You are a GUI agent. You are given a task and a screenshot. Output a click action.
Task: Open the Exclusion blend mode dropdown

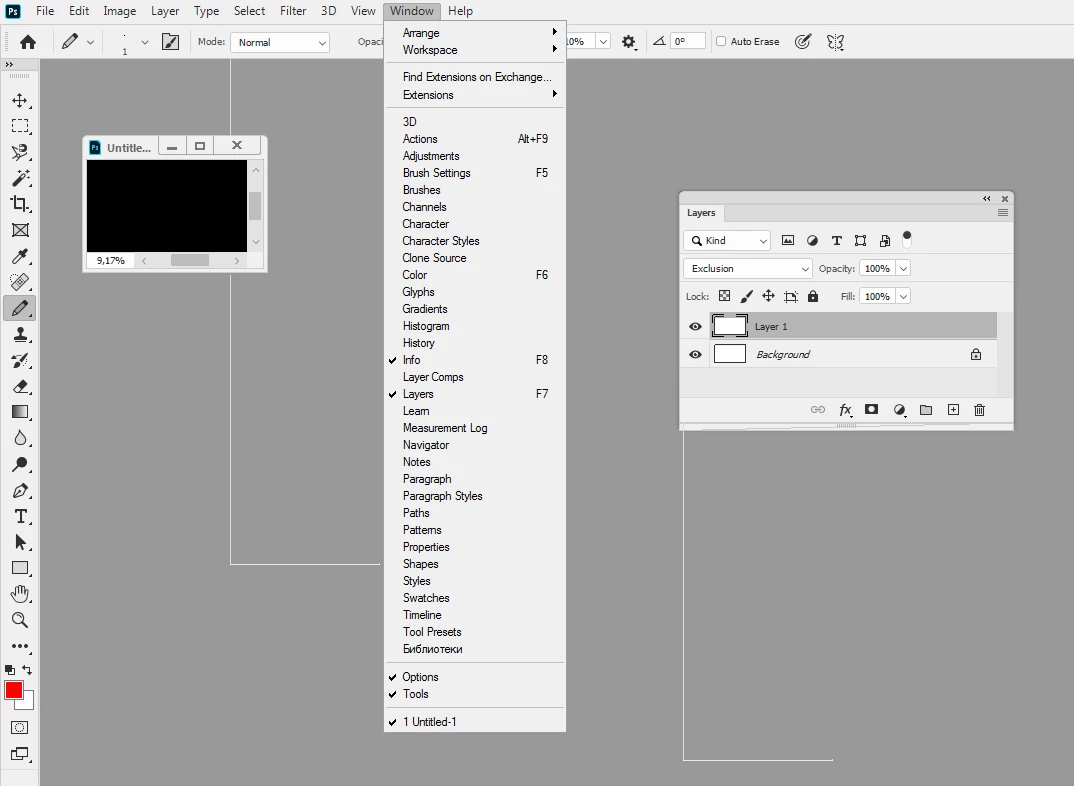point(747,268)
